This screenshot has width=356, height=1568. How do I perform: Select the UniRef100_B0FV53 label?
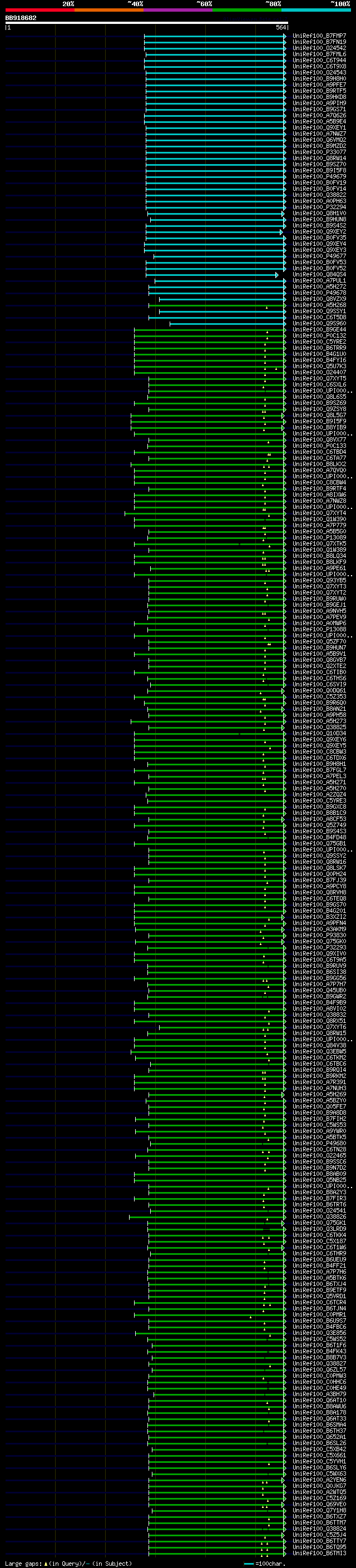[x=319, y=263]
